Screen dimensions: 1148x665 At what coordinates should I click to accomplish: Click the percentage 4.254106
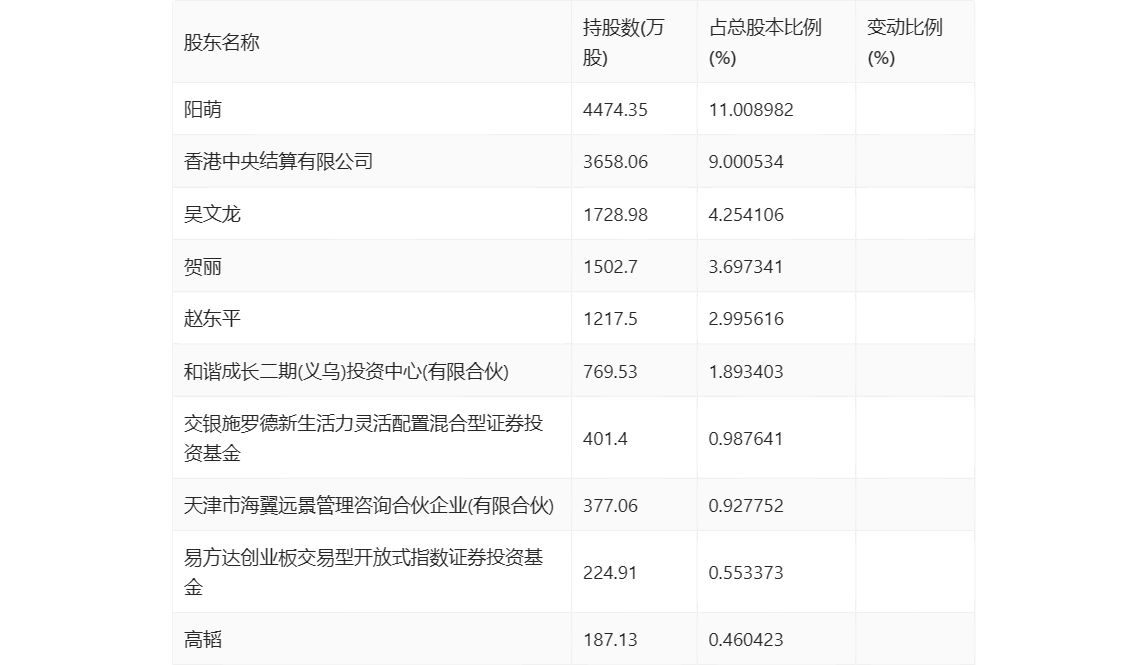(x=746, y=214)
